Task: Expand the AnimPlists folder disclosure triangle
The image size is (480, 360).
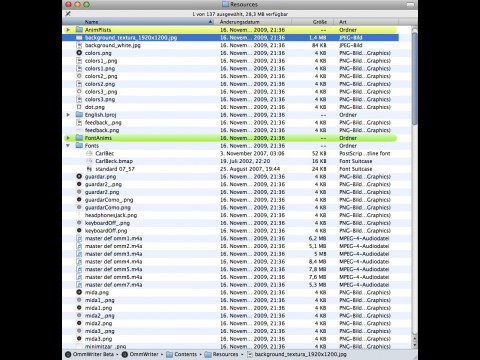Action: point(68,30)
